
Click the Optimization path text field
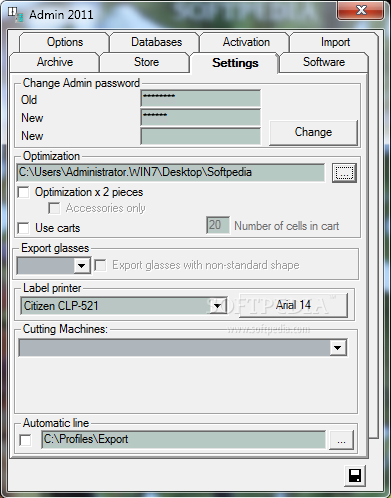coord(171,173)
